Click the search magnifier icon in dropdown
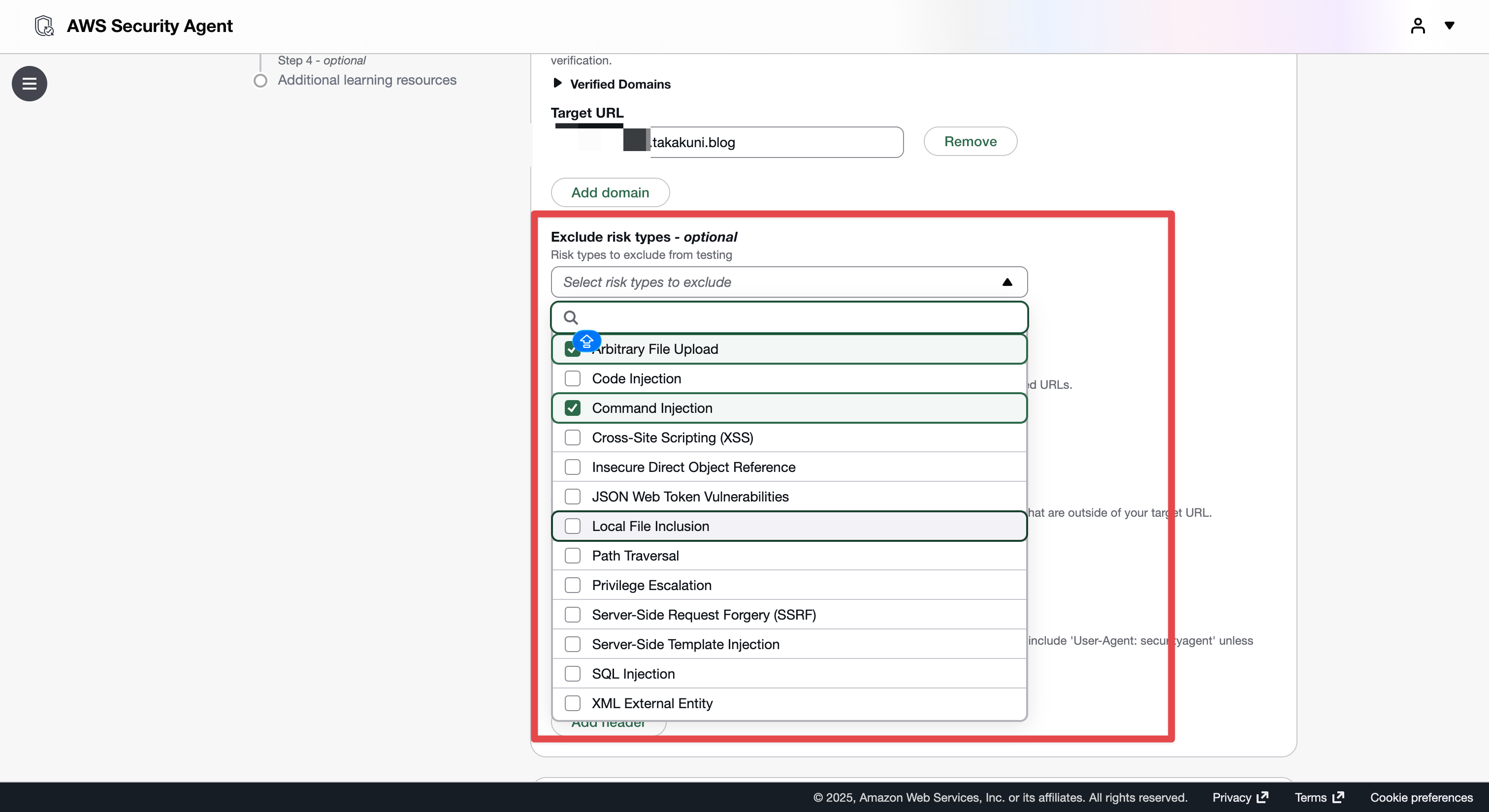This screenshot has height=812, width=1489. [571, 317]
